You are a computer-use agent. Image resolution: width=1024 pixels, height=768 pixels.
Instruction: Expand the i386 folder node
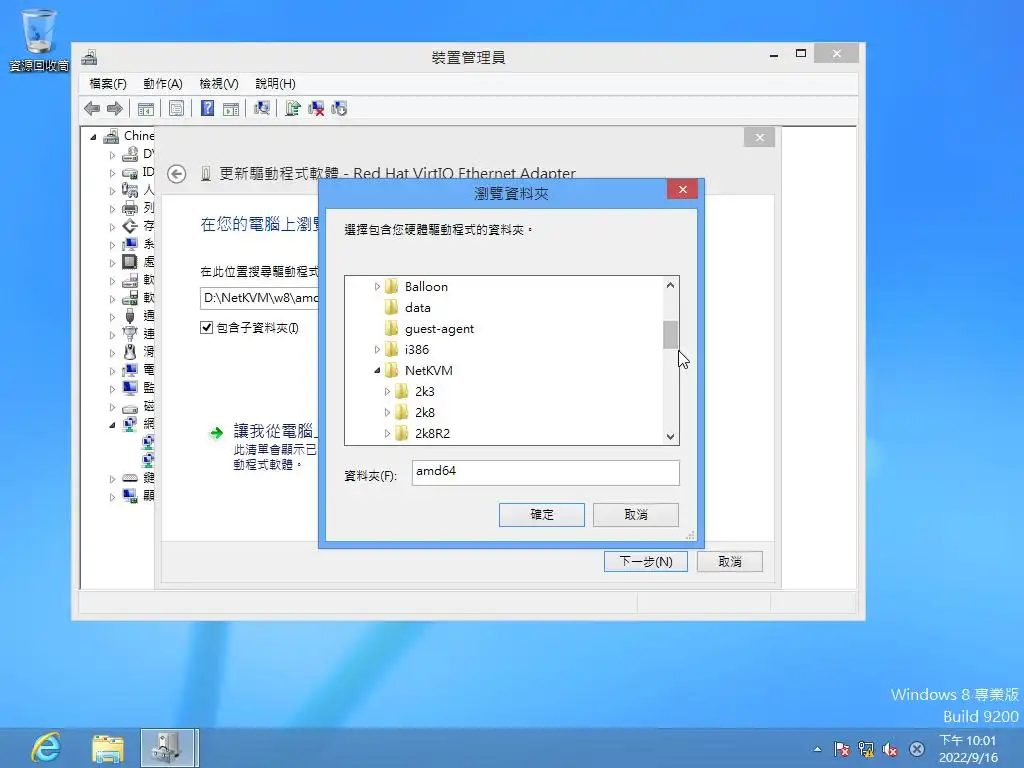click(x=377, y=349)
